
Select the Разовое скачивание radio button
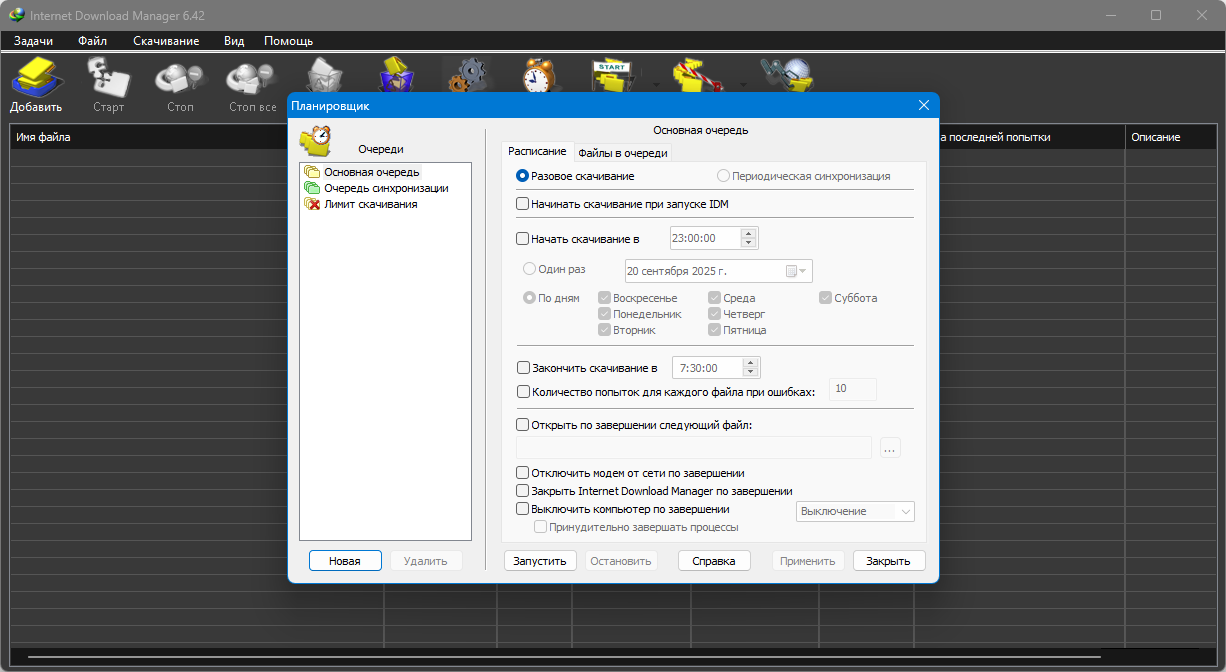(x=522, y=176)
